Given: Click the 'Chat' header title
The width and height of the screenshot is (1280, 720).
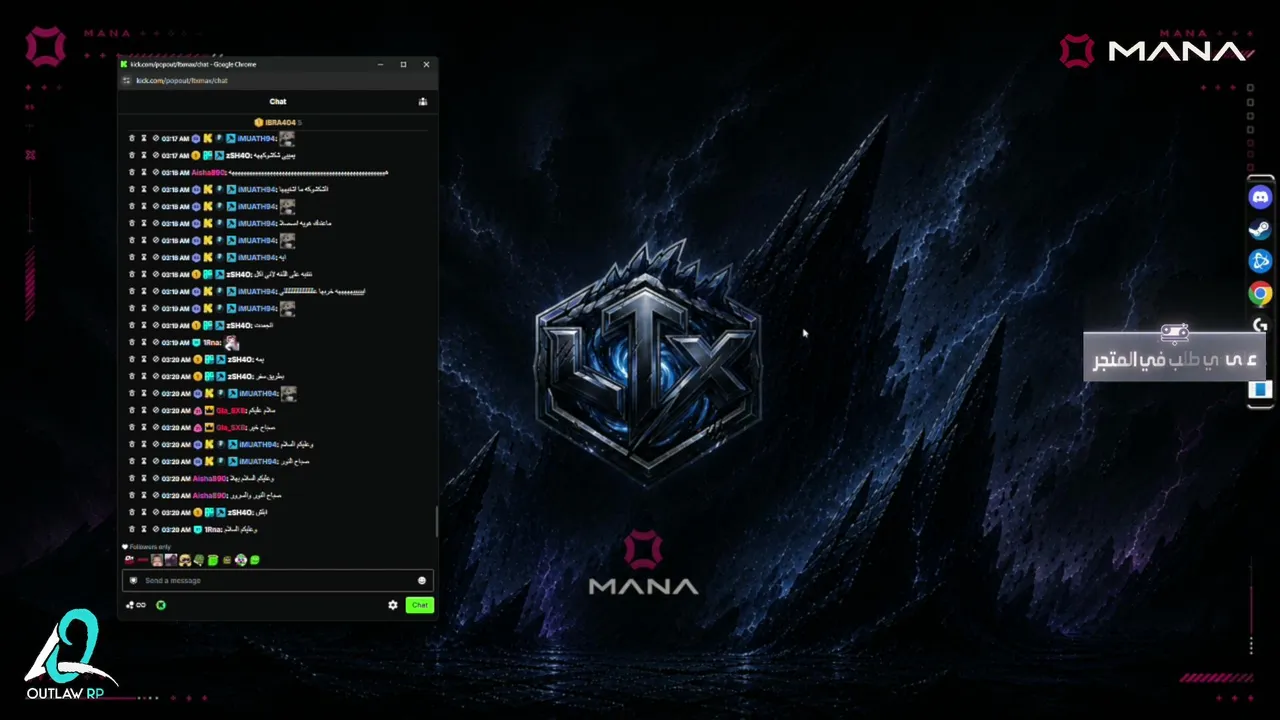Looking at the screenshot, I should click(278, 101).
